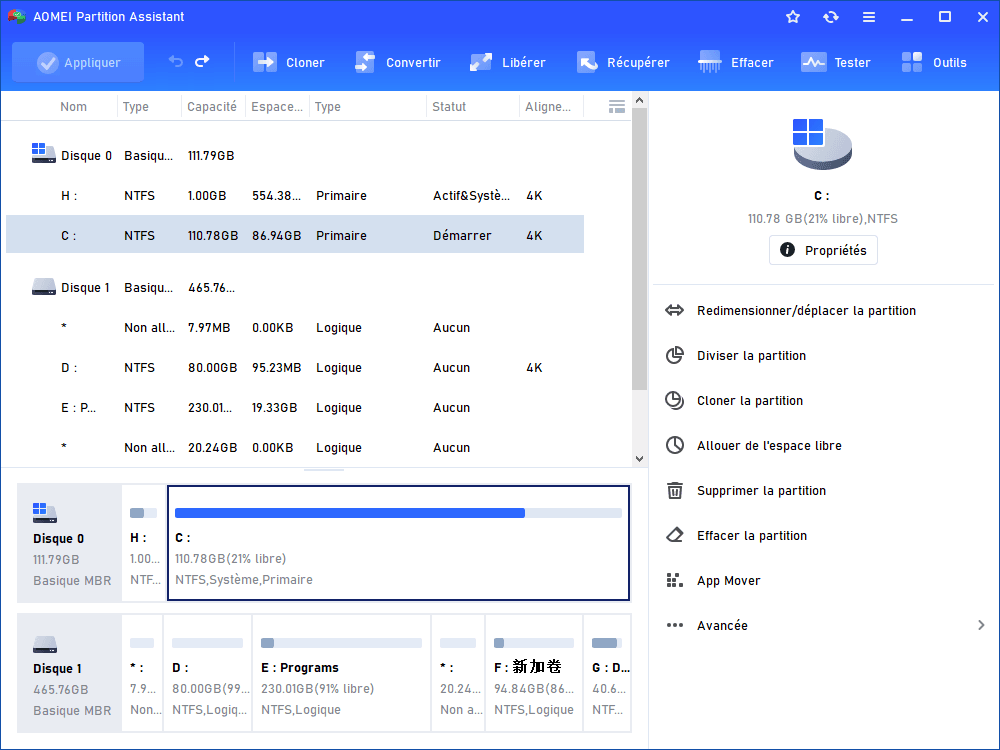1000x750 pixels.
Task: Select the C: block in disk map
Action: pos(399,543)
